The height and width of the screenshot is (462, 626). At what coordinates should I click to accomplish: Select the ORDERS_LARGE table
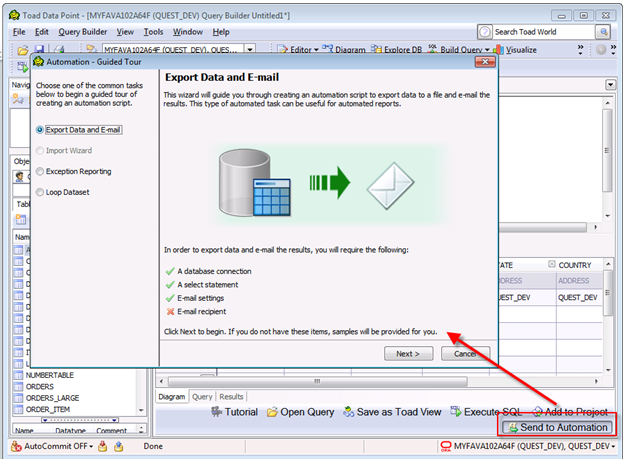pyautogui.click(x=52, y=398)
